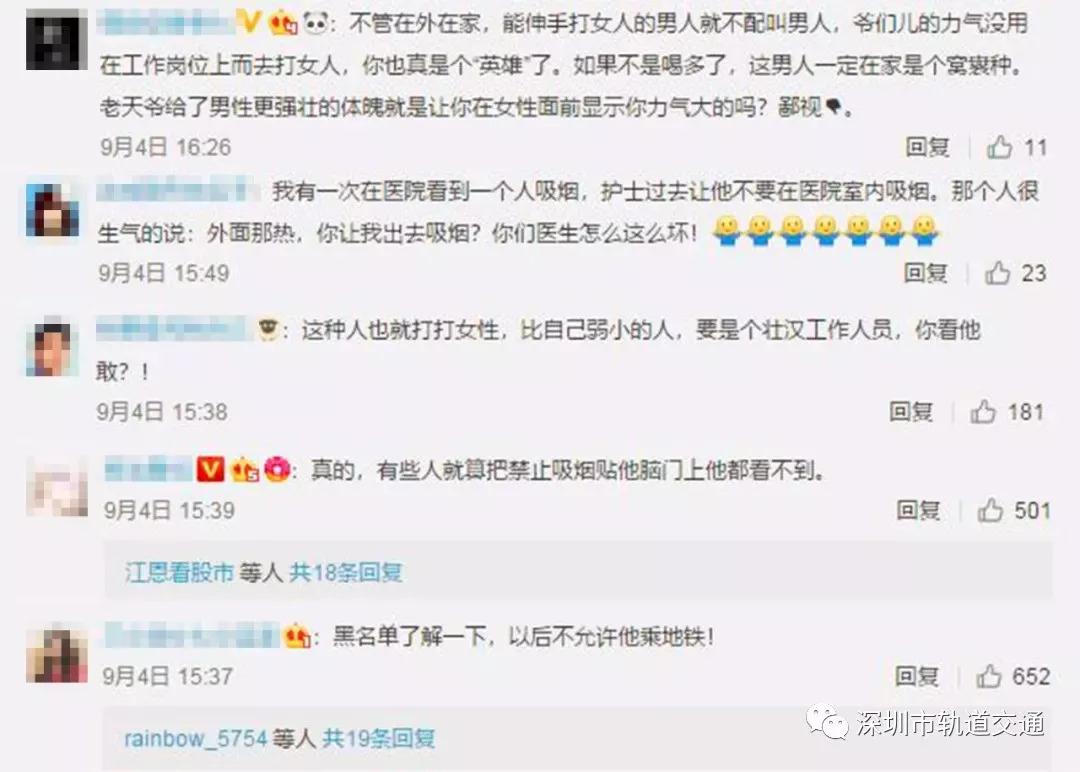Like the comment with 501 likes

pos(990,510)
